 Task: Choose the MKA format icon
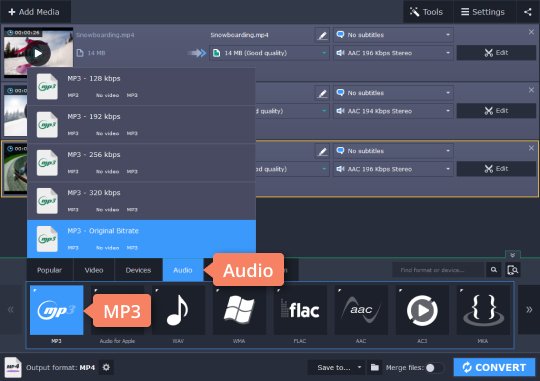click(483, 310)
